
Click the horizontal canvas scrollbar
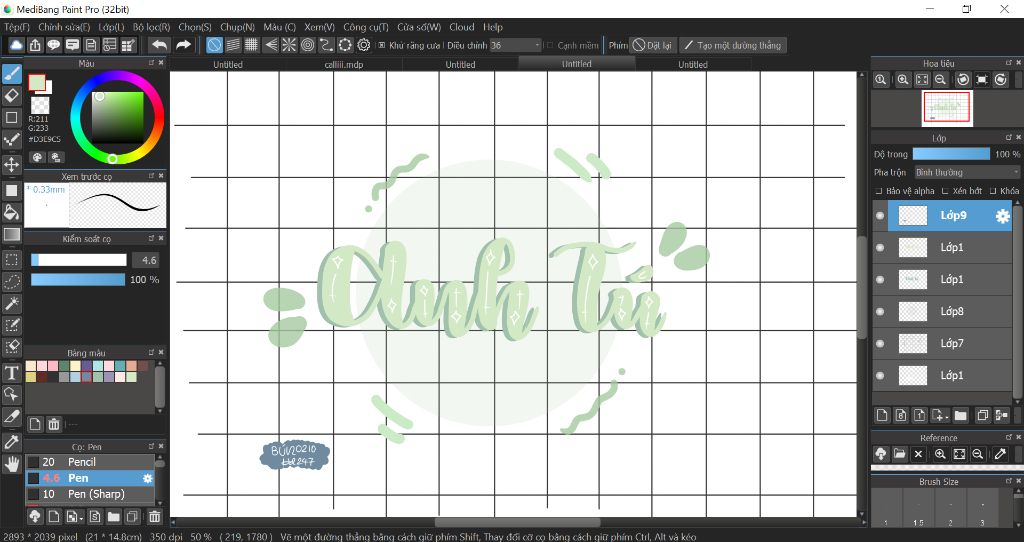517,522
